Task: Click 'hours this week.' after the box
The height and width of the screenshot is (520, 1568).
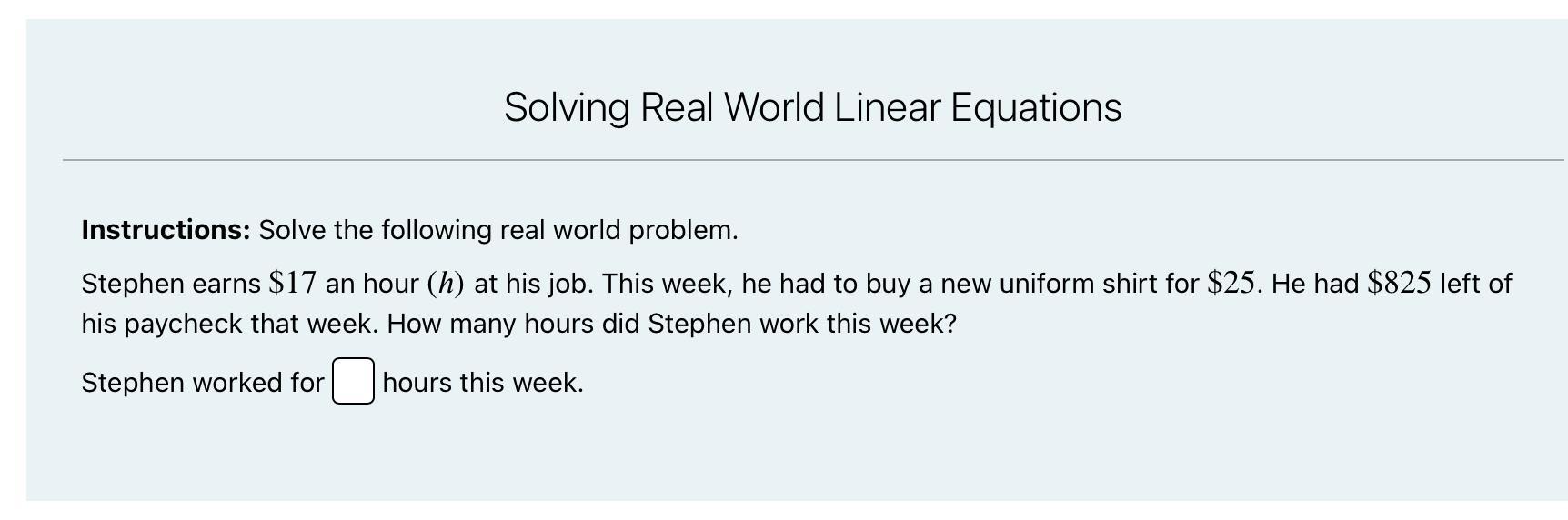Action: click(x=483, y=383)
